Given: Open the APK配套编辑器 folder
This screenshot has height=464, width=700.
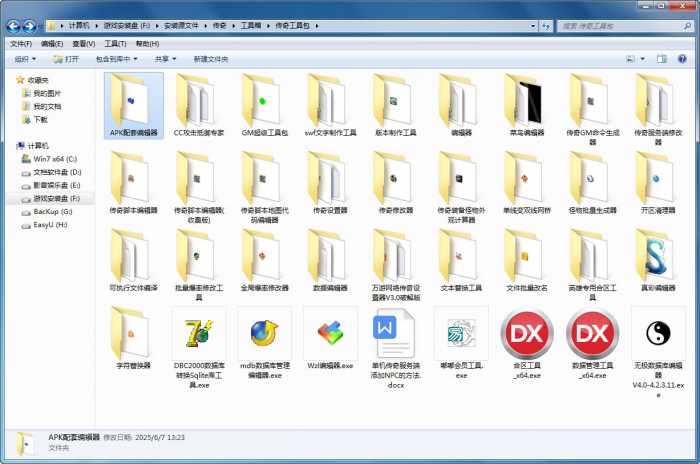Looking at the screenshot, I should pos(133,106).
